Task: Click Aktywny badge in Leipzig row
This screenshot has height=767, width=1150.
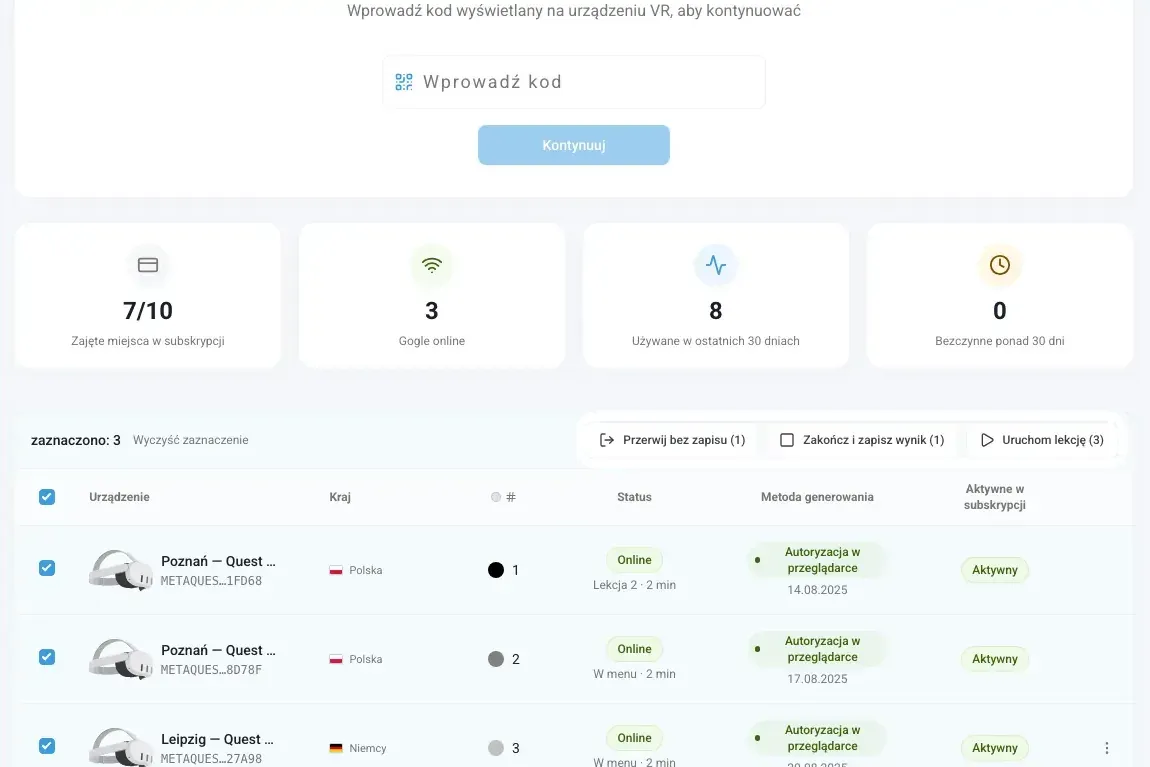Action: coord(995,748)
